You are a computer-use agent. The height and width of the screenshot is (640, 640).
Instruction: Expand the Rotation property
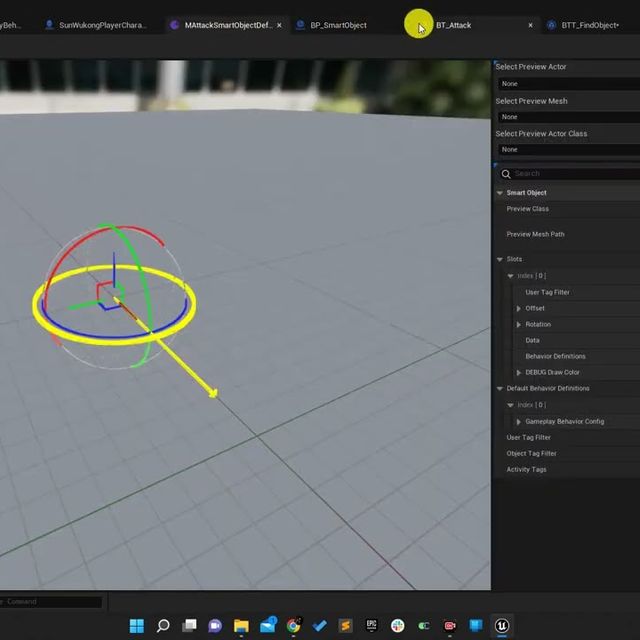coord(518,324)
